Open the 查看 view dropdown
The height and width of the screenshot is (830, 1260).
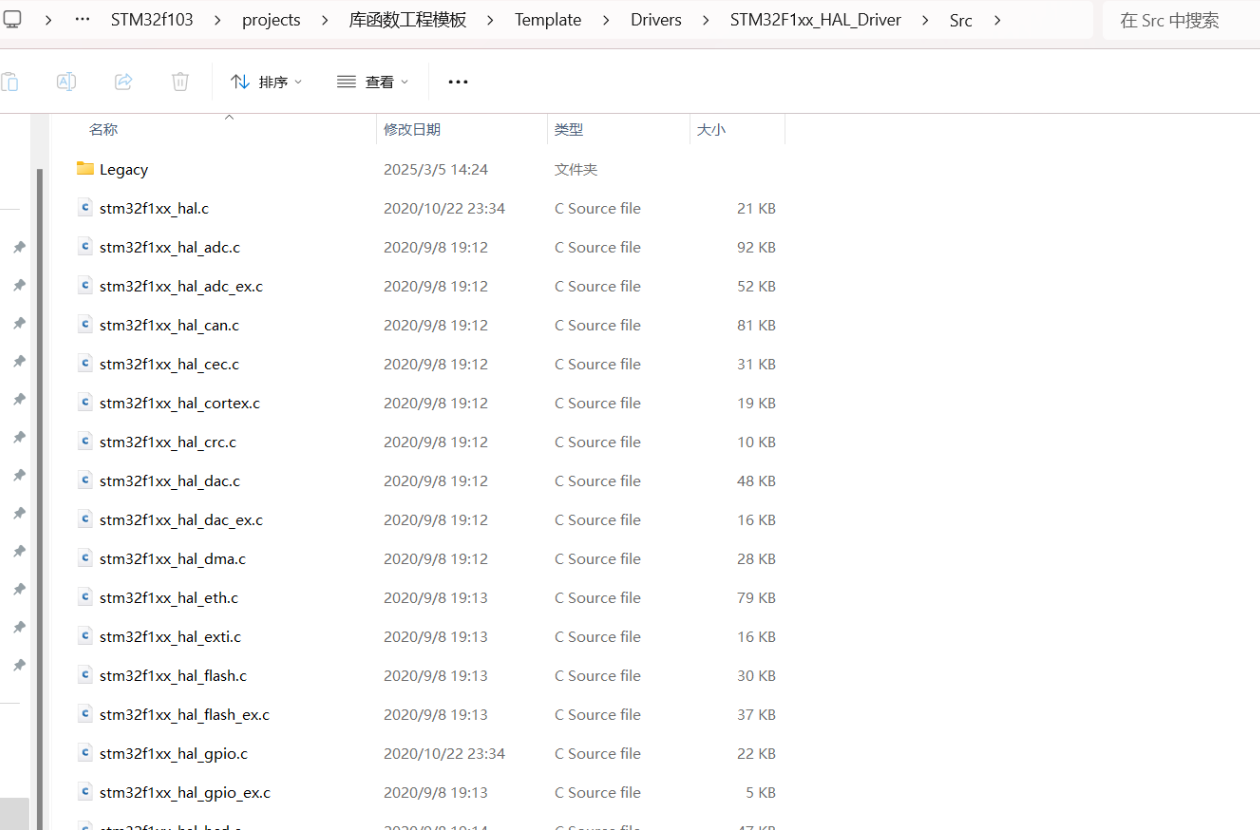click(373, 82)
